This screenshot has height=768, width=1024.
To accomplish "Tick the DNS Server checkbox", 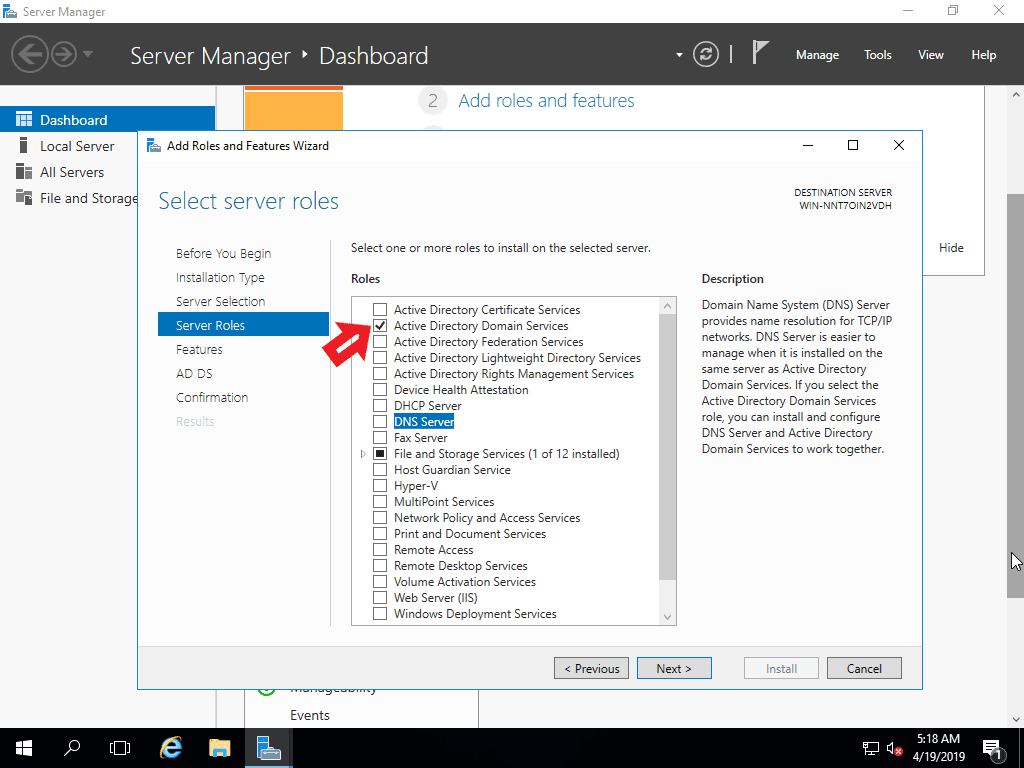I will pos(380,421).
